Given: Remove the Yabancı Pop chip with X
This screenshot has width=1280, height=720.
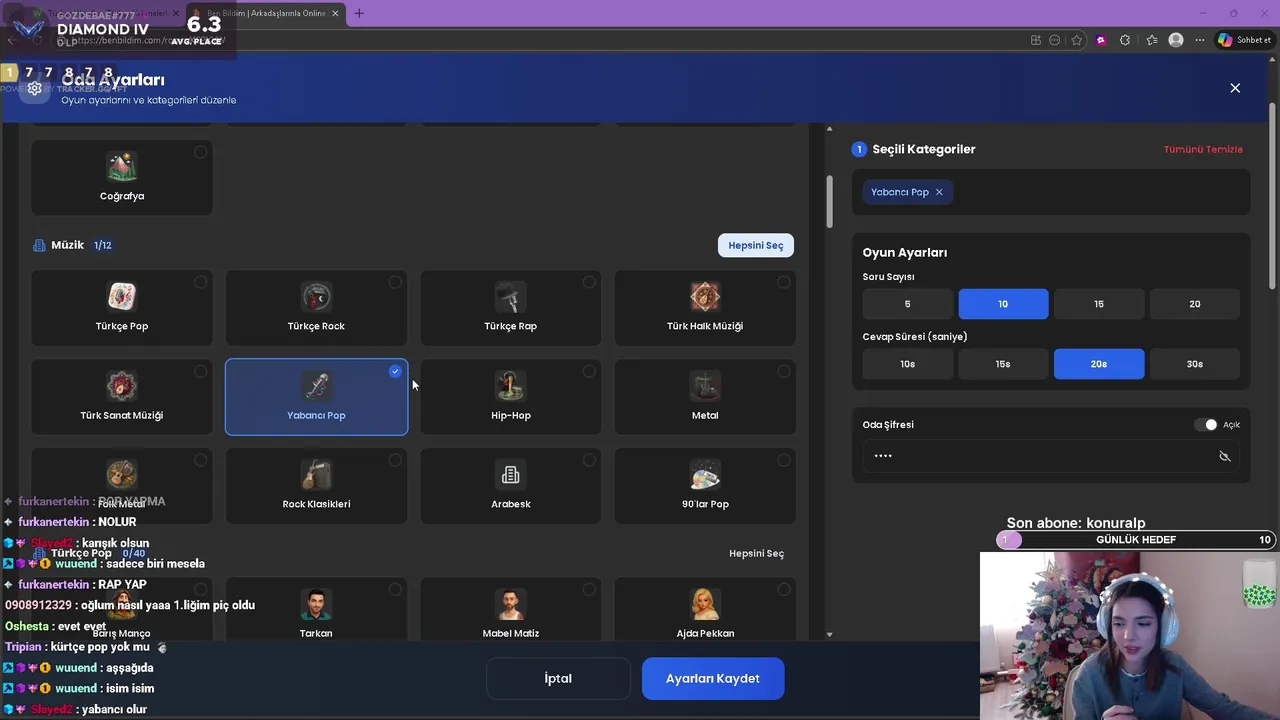Looking at the screenshot, I should coord(939,192).
